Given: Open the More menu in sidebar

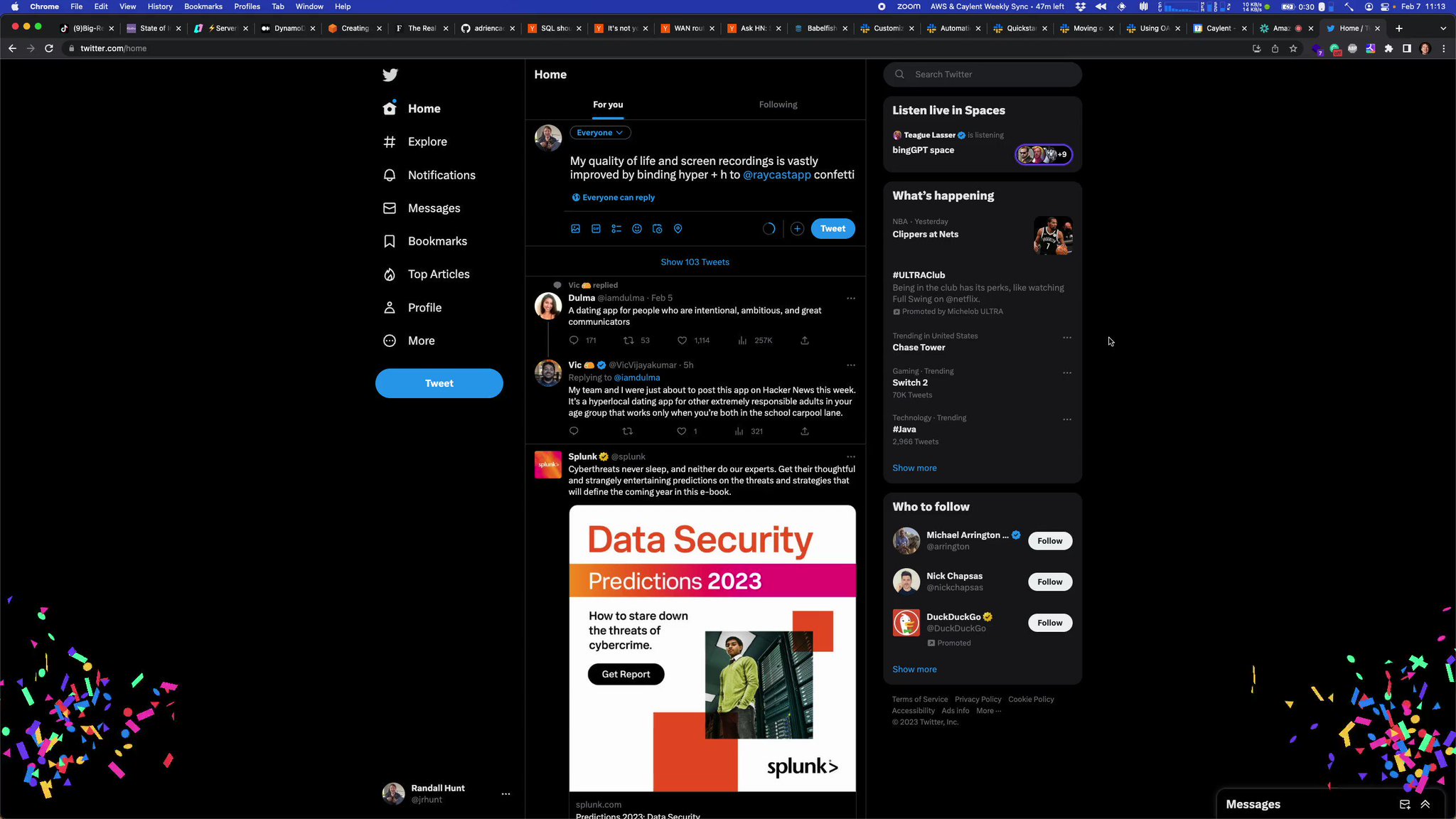Looking at the screenshot, I should pyautogui.click(x=409, y=341).
